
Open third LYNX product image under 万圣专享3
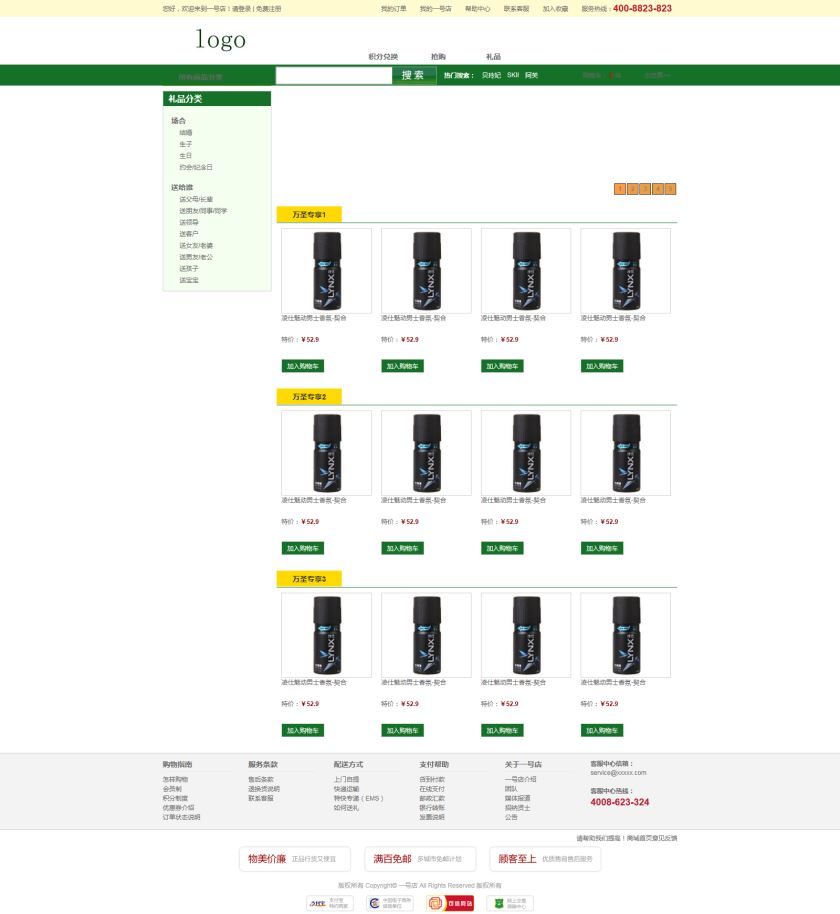coord(526,635)
